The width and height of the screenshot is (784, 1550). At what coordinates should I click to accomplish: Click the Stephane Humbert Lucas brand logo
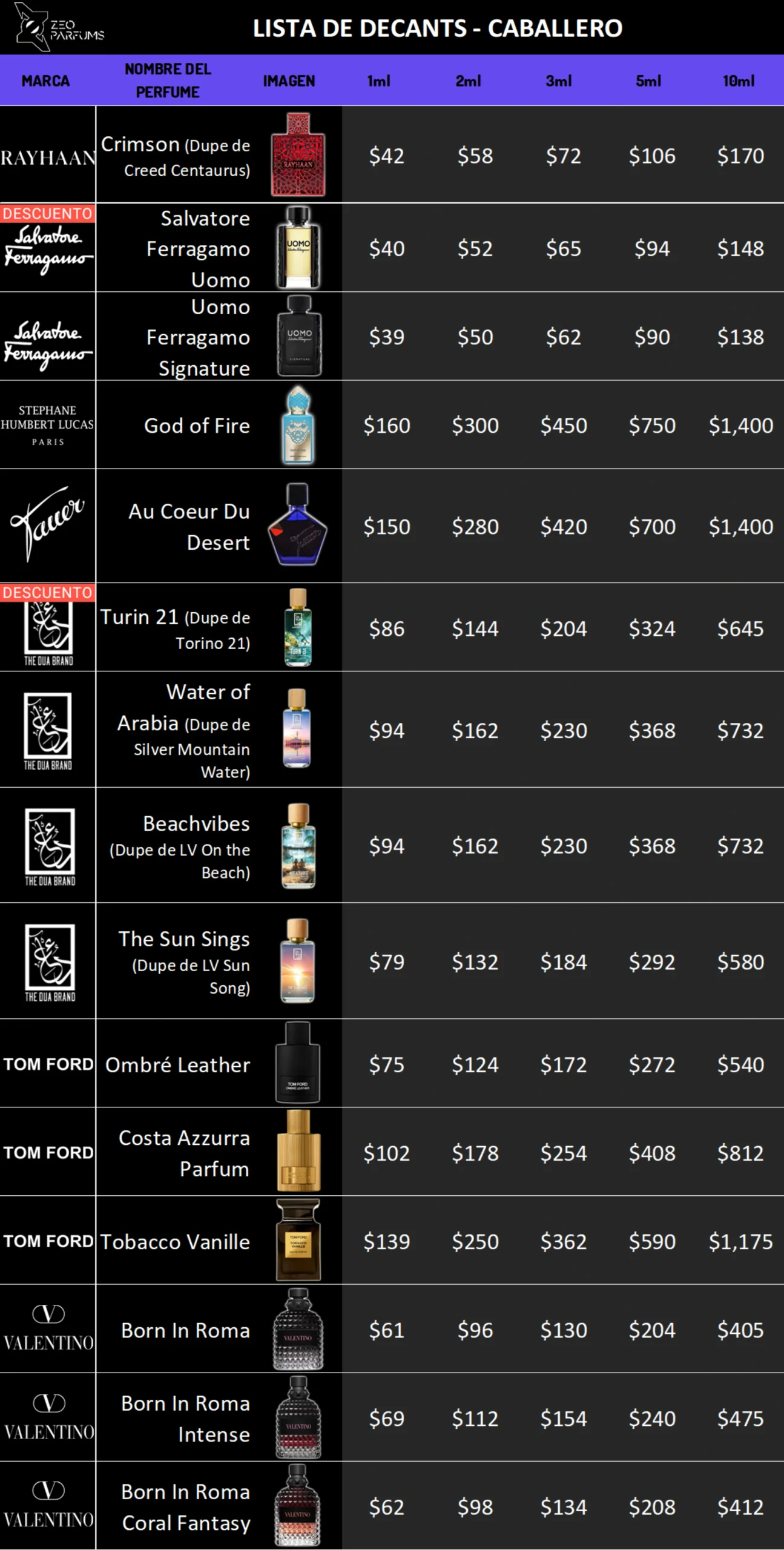(x=47, y=425)
